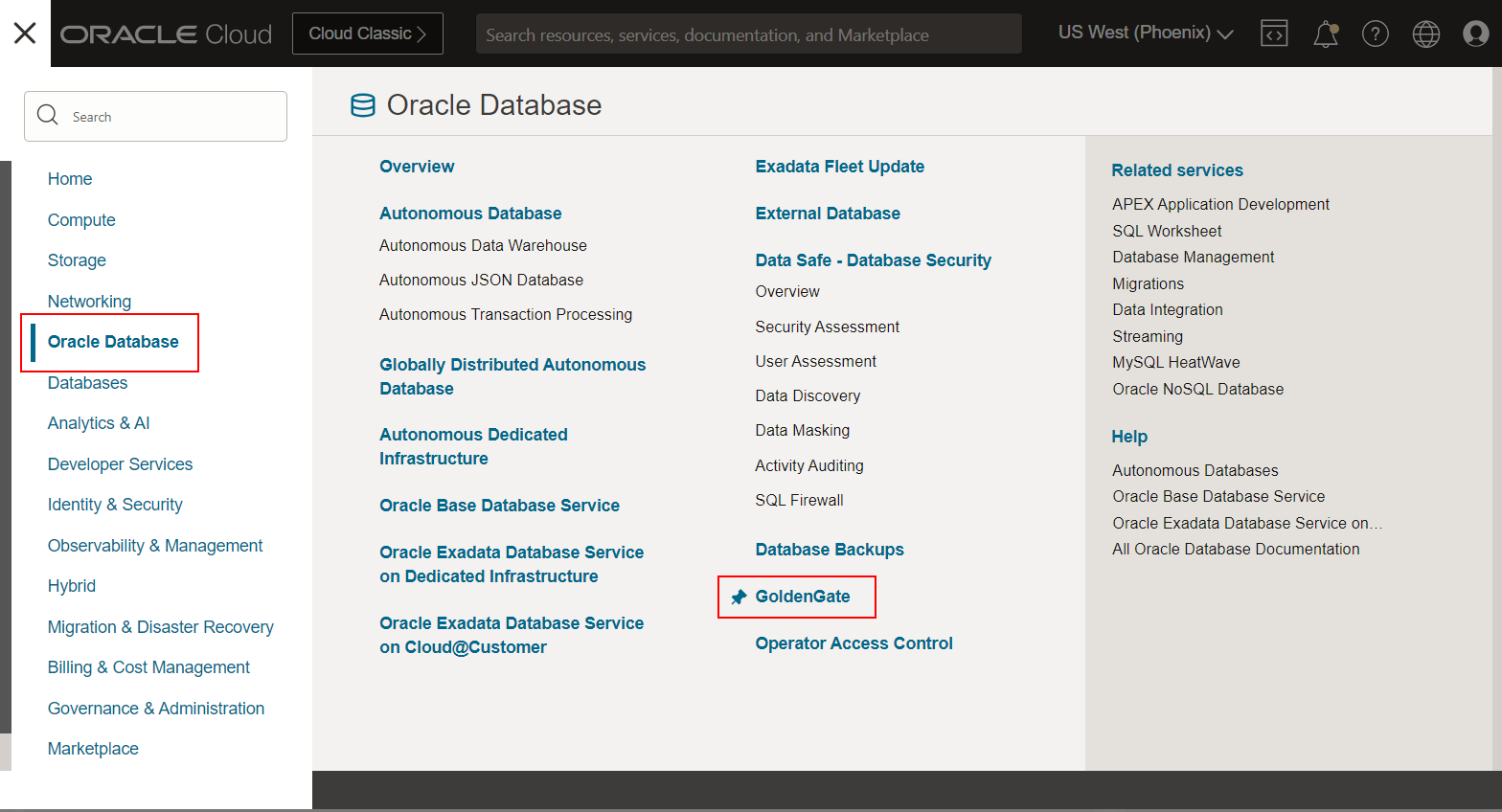Viewport: 1502px width, 812px height.
Task: Select Analytics & AI menu item
Action: tap(99, 423)
